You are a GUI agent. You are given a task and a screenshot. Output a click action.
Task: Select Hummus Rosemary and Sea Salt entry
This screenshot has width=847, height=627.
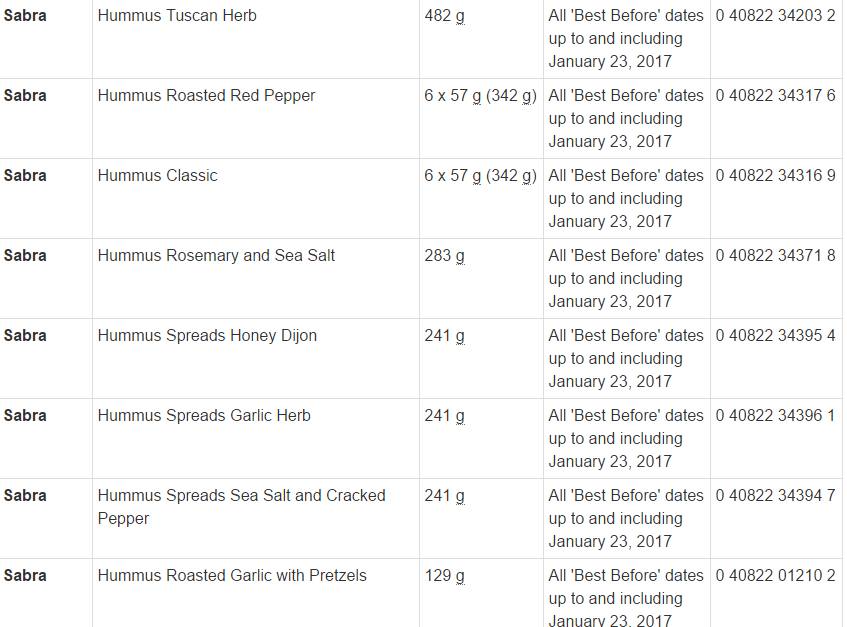coord(216,256)
